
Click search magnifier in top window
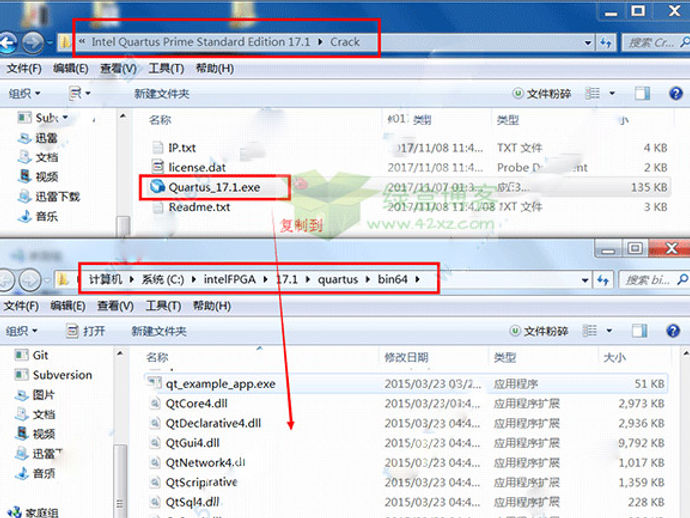pos(684,42)
